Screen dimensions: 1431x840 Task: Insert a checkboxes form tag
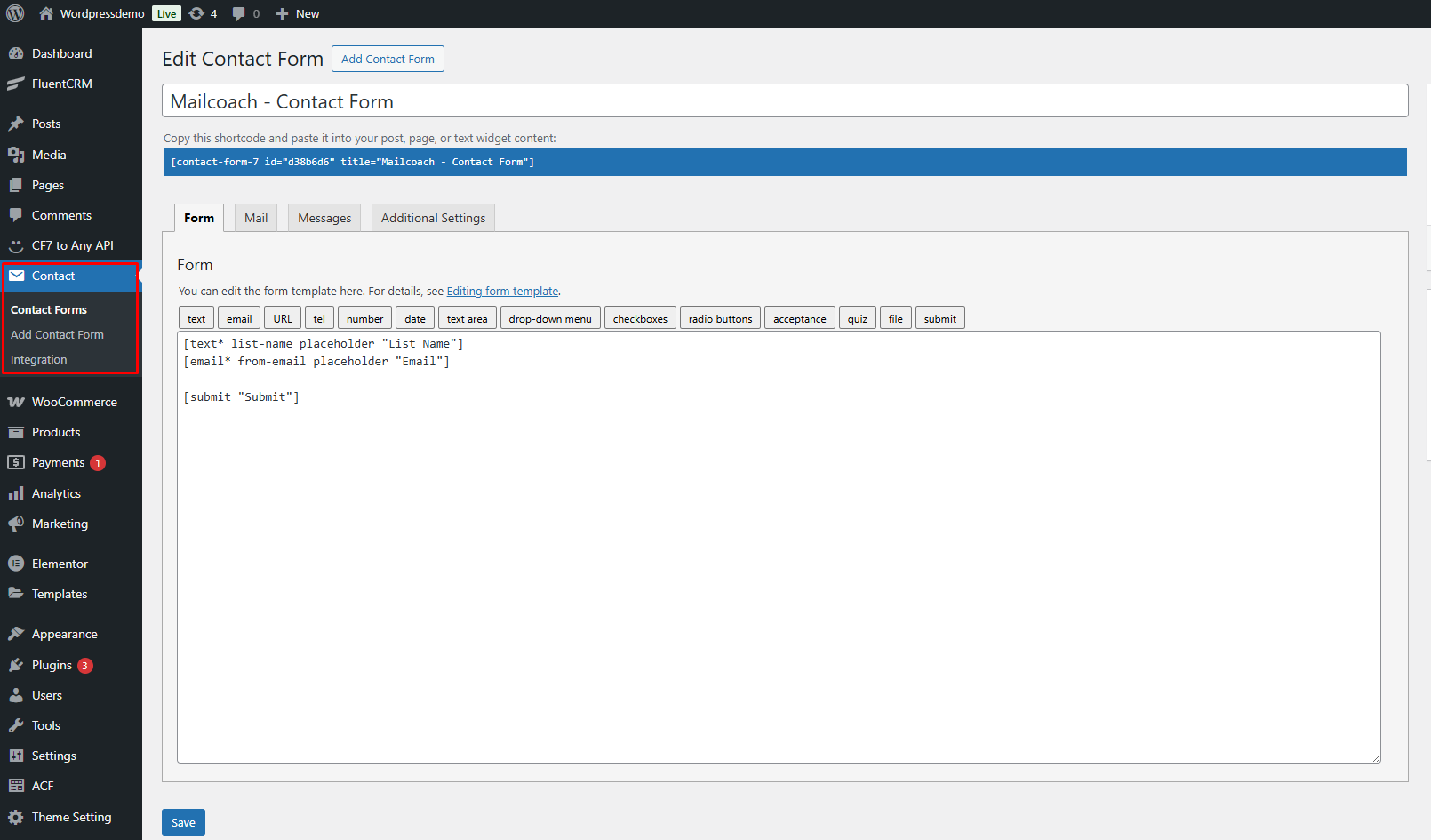click(640, 318)
